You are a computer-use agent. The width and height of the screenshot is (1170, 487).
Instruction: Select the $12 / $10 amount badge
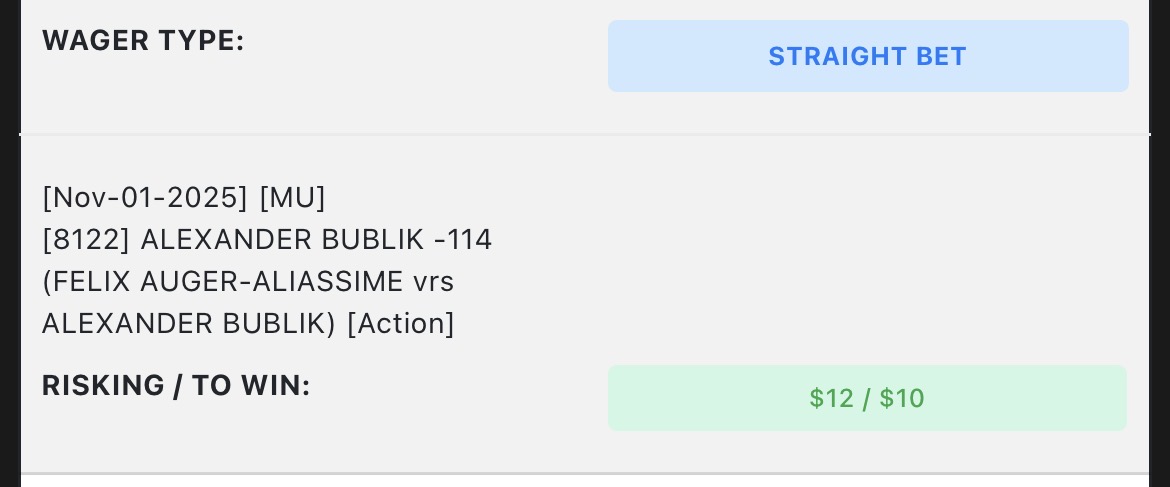(867, 398)
